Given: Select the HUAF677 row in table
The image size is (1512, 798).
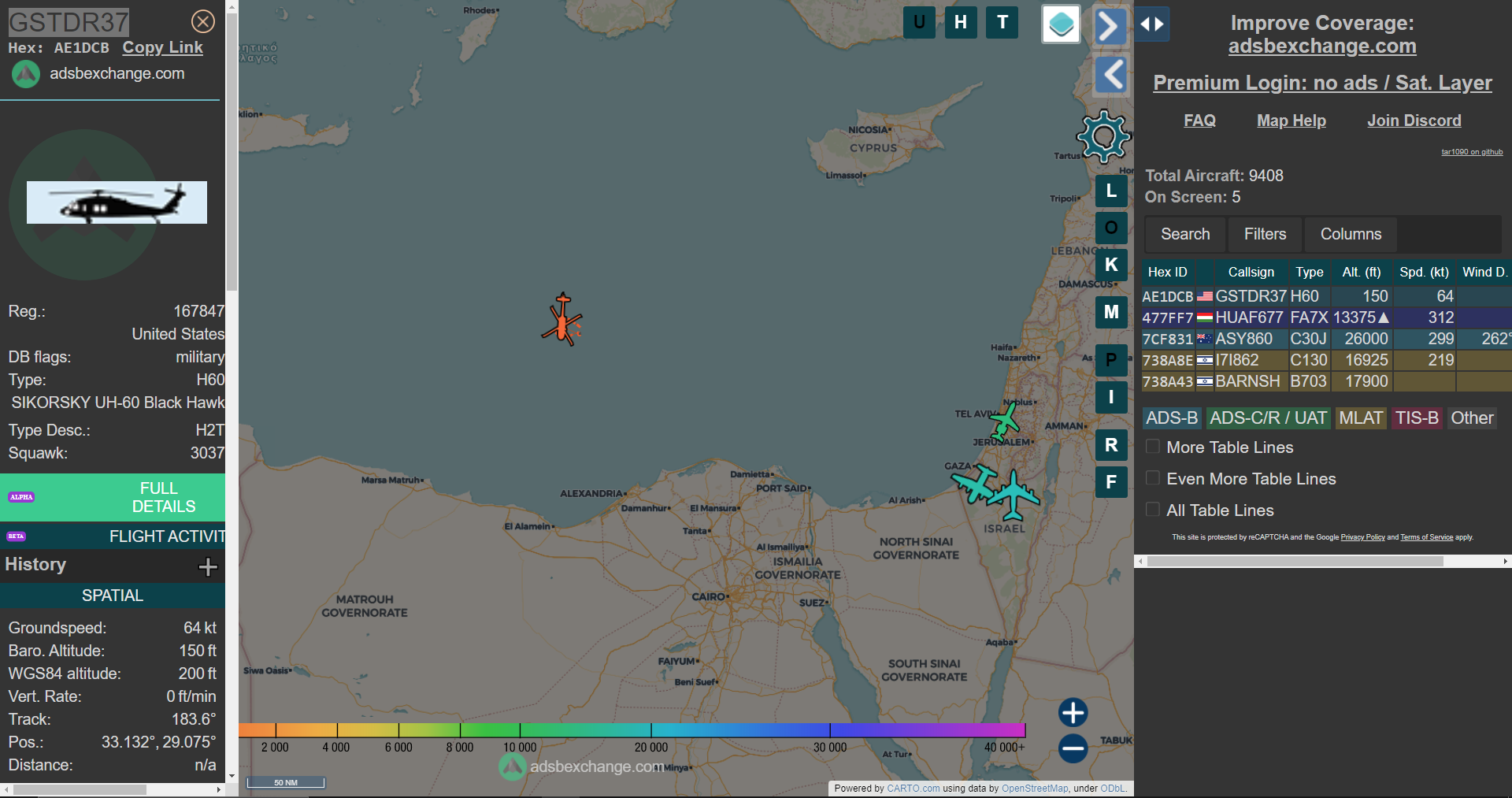Looking at the screenshot, I should pos(1326,317).
